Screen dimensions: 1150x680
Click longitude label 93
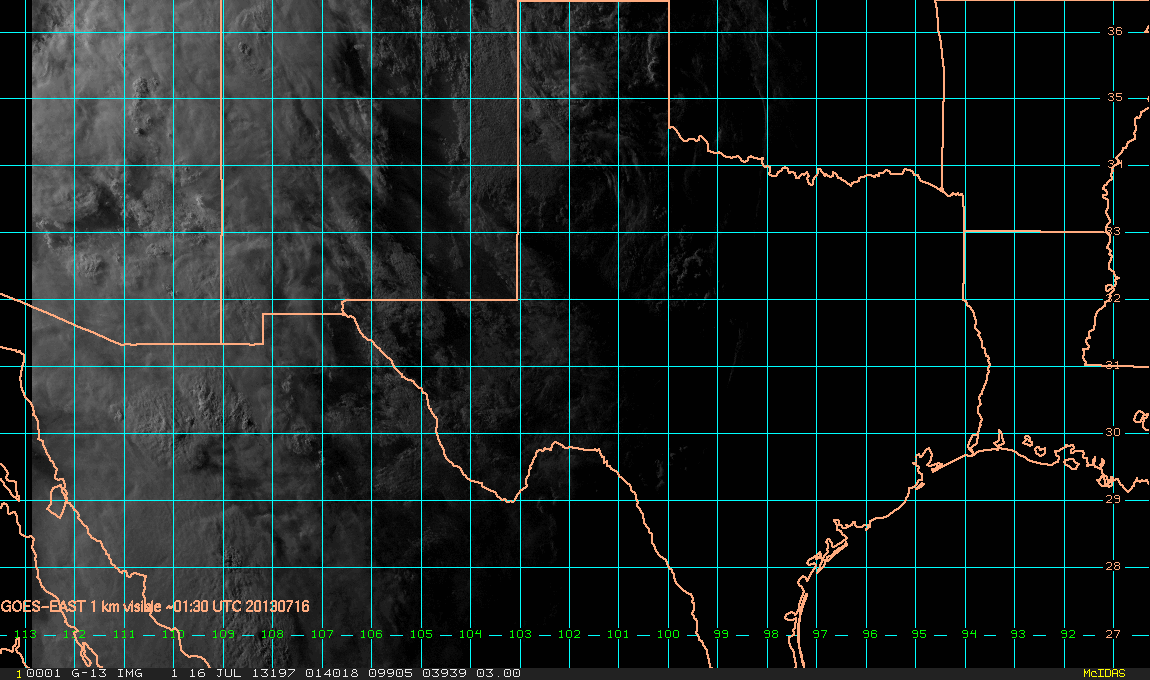pos(1018,634)
